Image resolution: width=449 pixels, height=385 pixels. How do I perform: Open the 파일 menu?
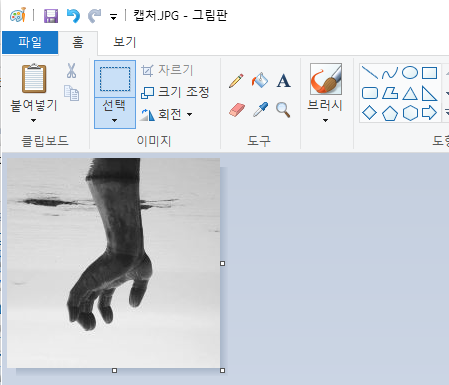[x=30, y=42]
